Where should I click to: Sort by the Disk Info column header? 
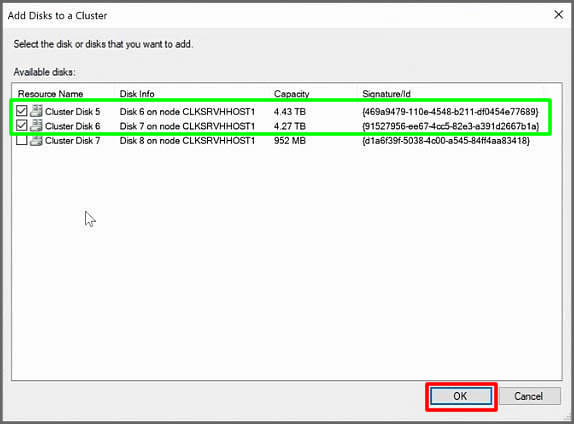[x=137, y=94]
